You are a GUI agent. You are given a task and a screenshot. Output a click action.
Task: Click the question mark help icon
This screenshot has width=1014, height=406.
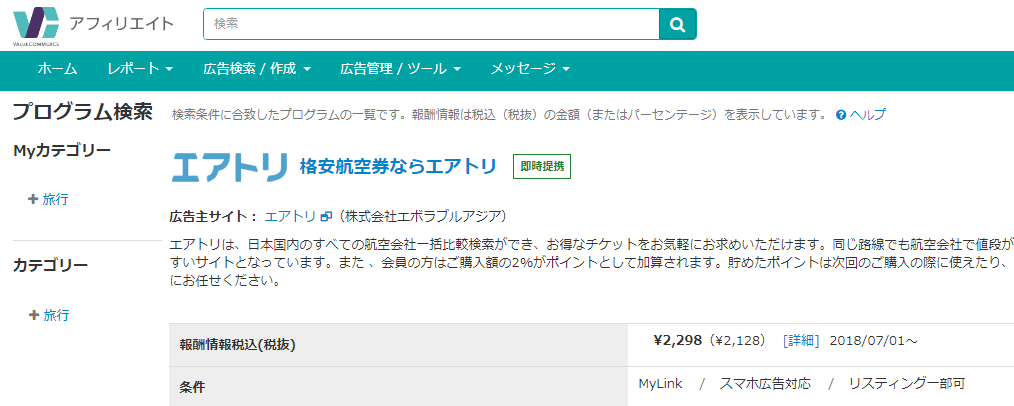coord(841,115)
